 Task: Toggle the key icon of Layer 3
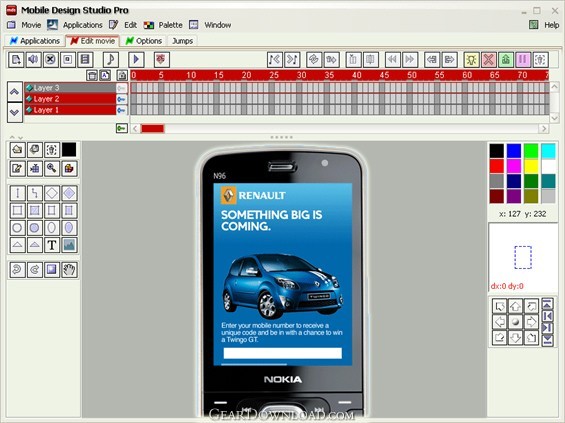122,88
